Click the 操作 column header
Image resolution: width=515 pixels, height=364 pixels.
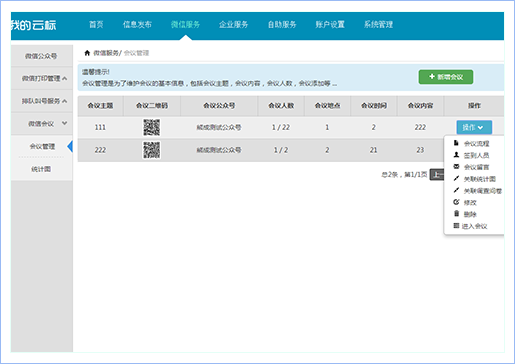coord(474,106)
